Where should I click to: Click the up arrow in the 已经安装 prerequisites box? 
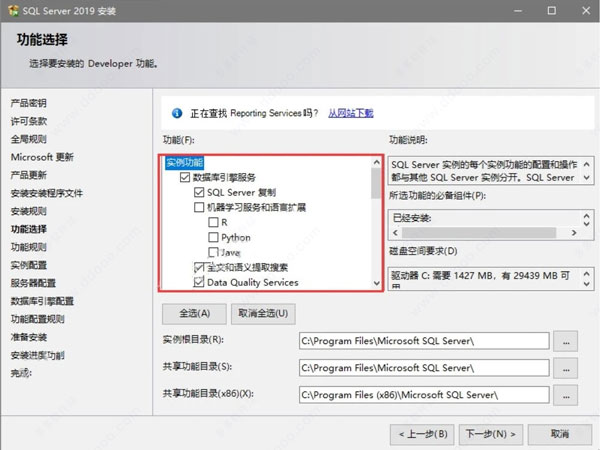coord(587,217)
